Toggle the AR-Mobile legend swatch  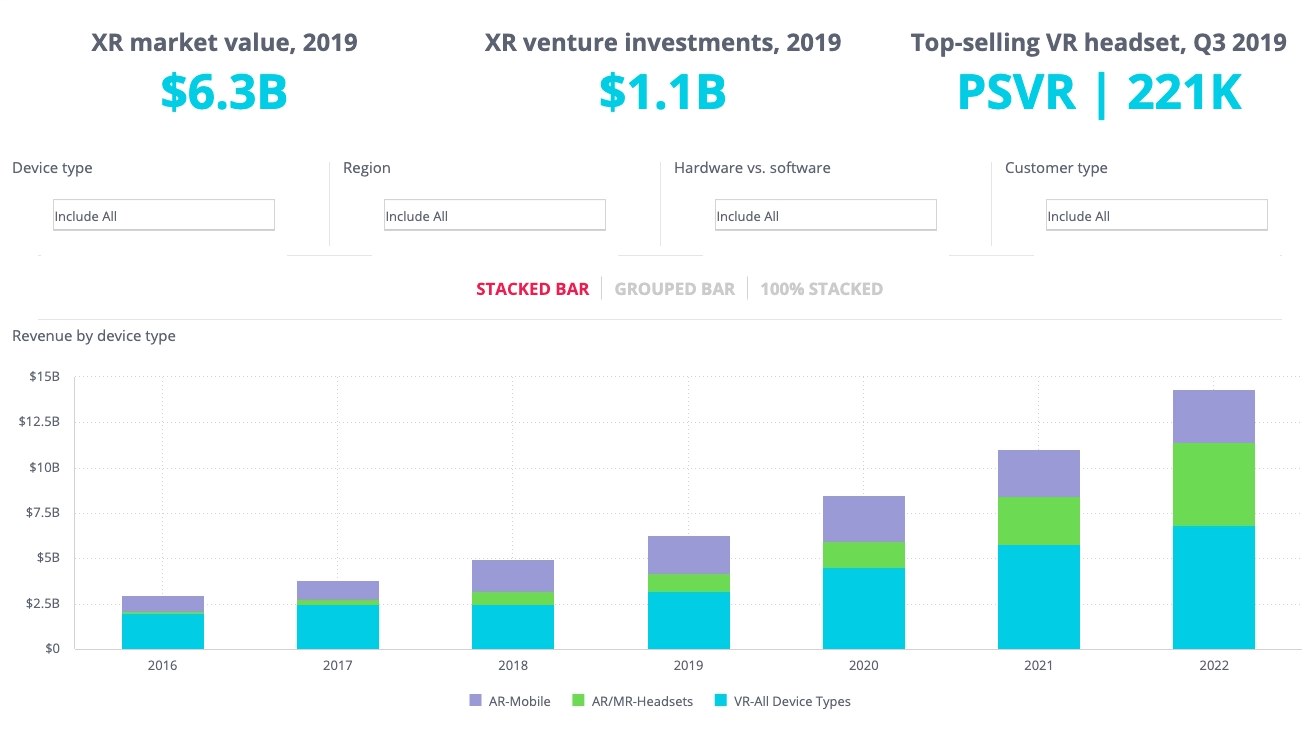pos(475,701)
